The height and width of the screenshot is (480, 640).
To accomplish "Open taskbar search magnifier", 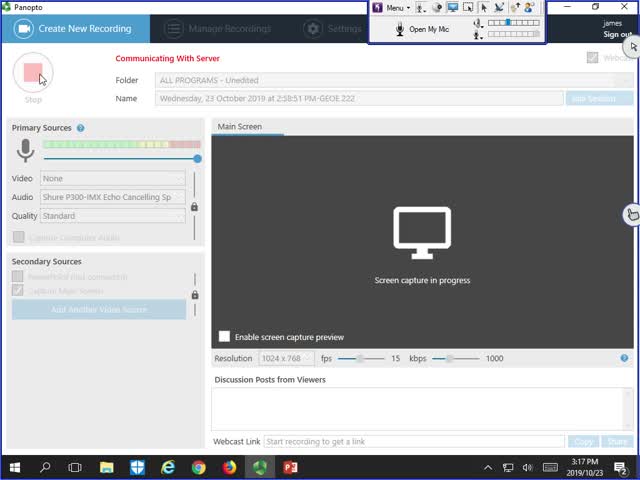I will pyautogui.click(x=45, y=467).
